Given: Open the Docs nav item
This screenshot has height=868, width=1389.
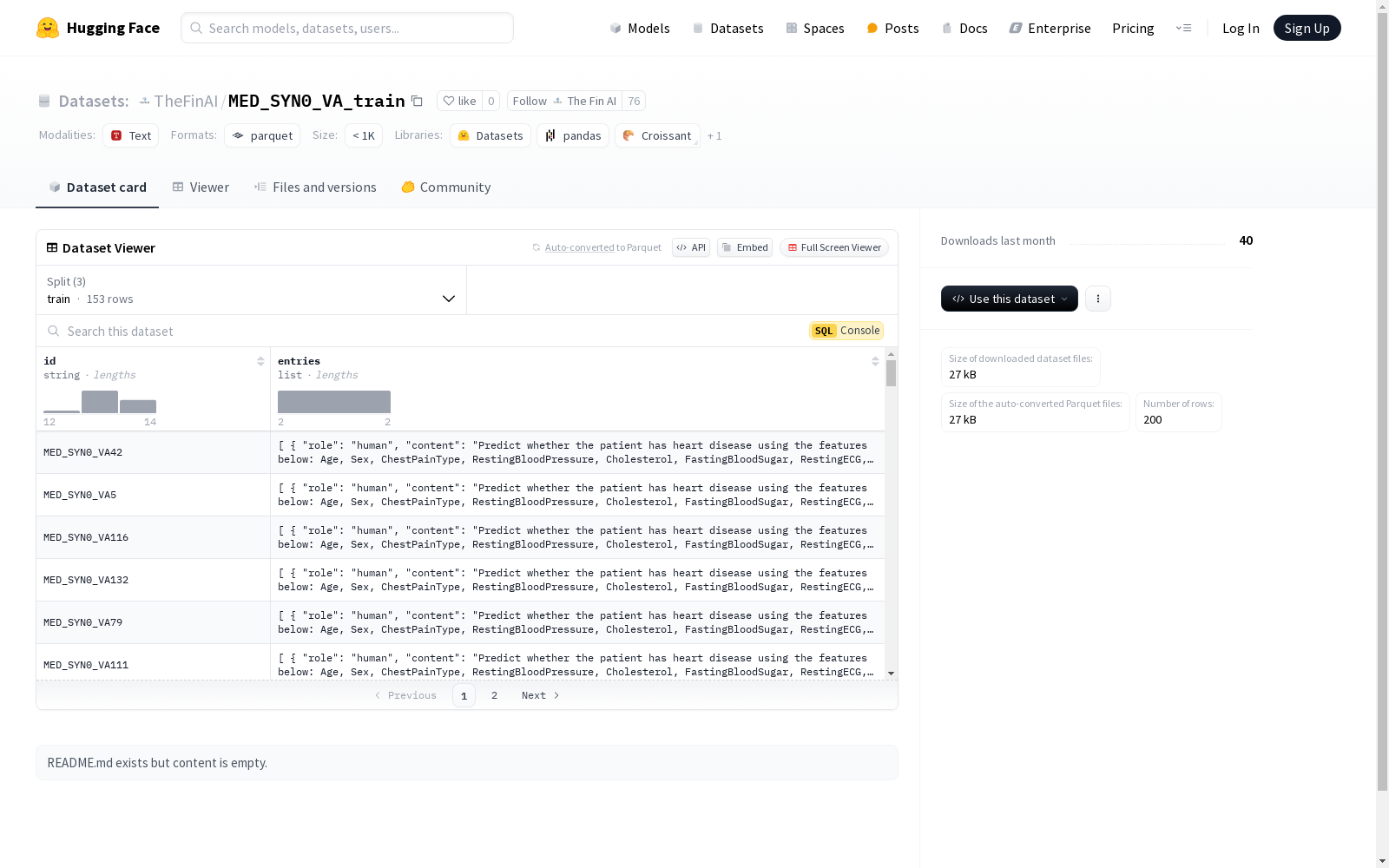Looking at the screenshot, I should pos(964,28).
